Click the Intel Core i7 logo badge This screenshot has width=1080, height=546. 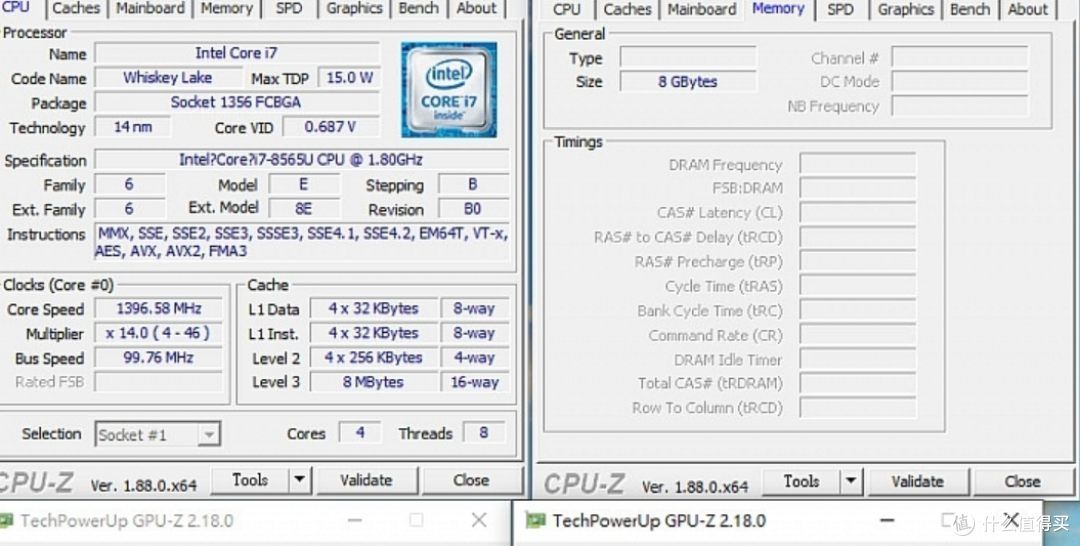pyautogui.click(x=449, y=90)
